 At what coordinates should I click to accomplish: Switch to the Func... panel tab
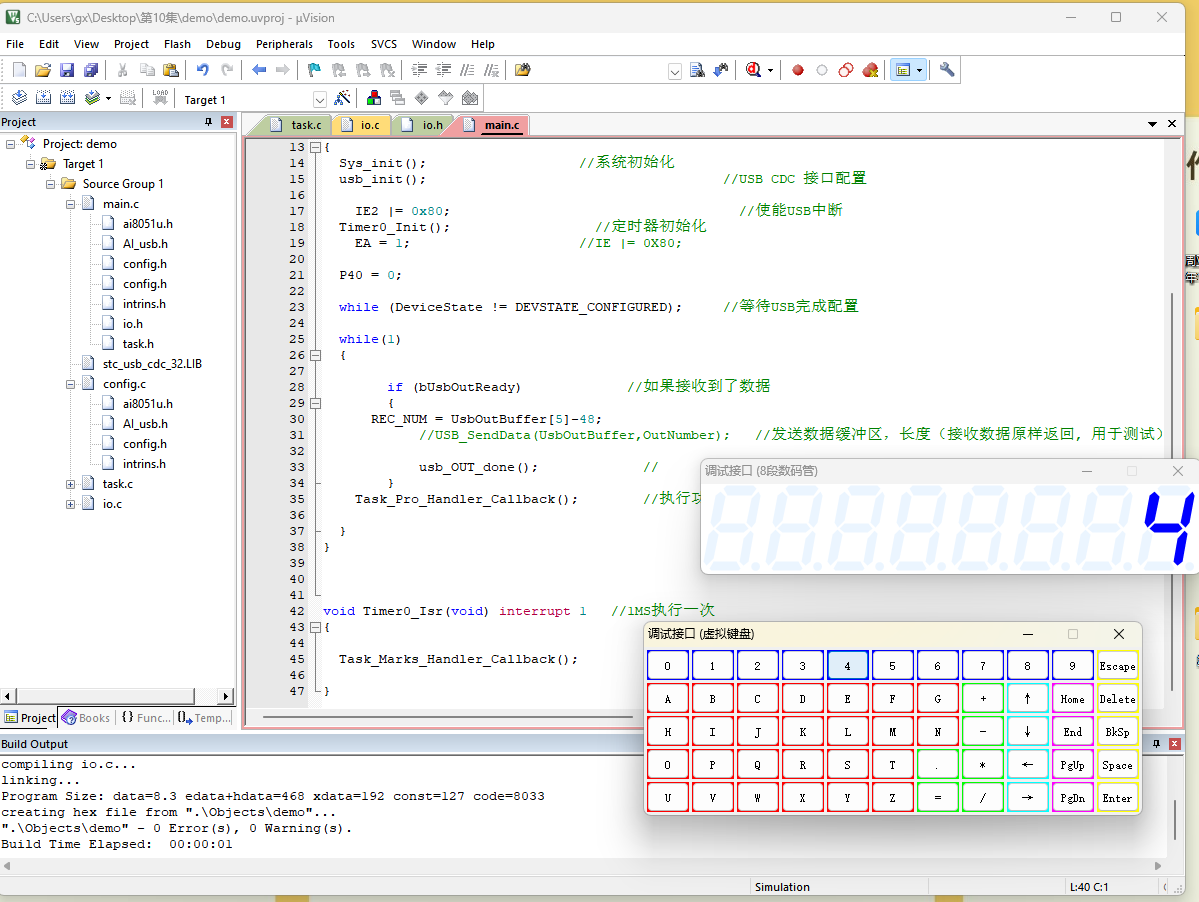[146, 718]
